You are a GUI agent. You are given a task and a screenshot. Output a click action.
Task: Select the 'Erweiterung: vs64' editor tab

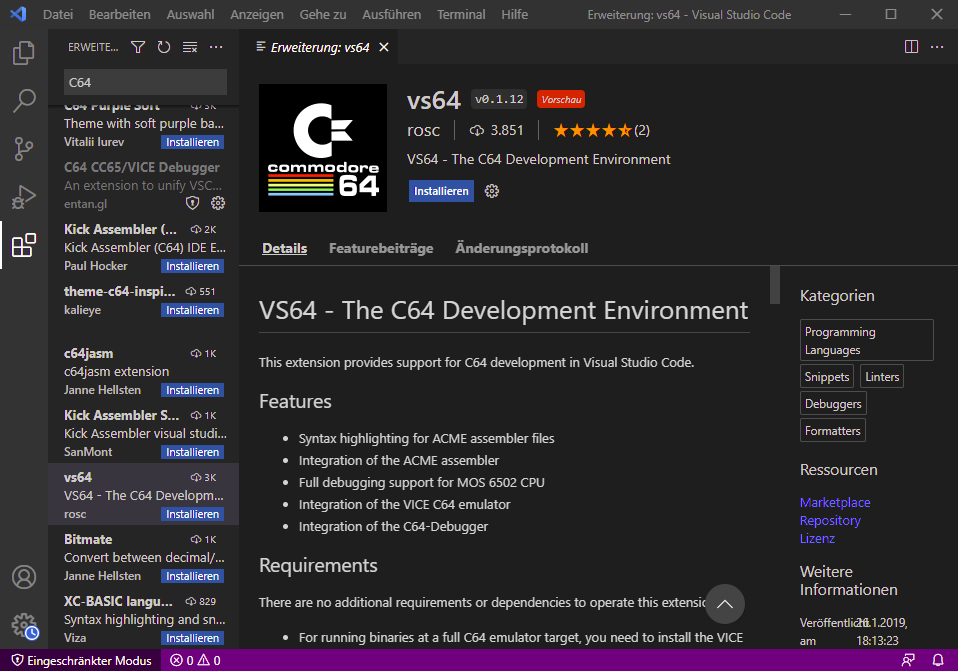point(319,47)
